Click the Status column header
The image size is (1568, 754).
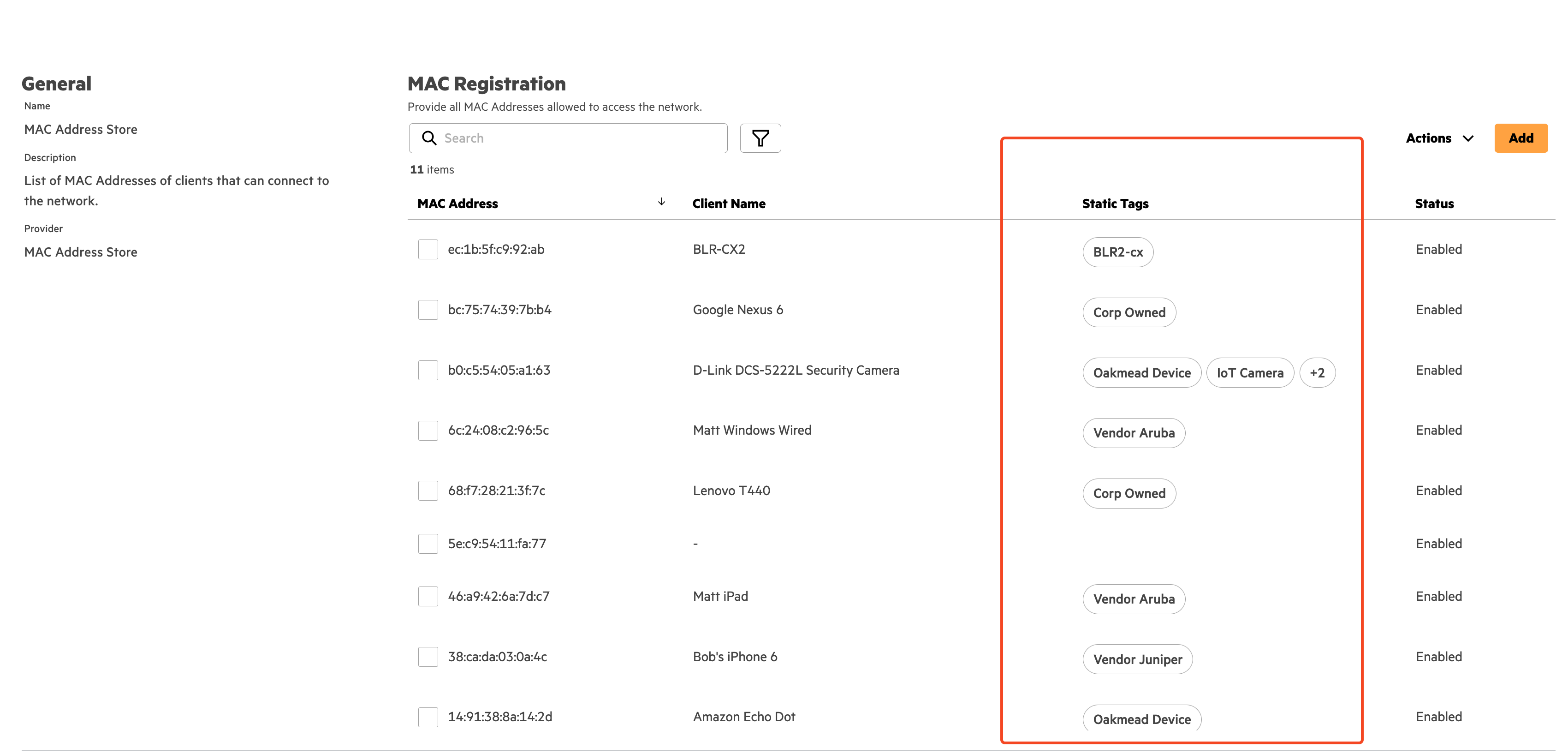1434,203
